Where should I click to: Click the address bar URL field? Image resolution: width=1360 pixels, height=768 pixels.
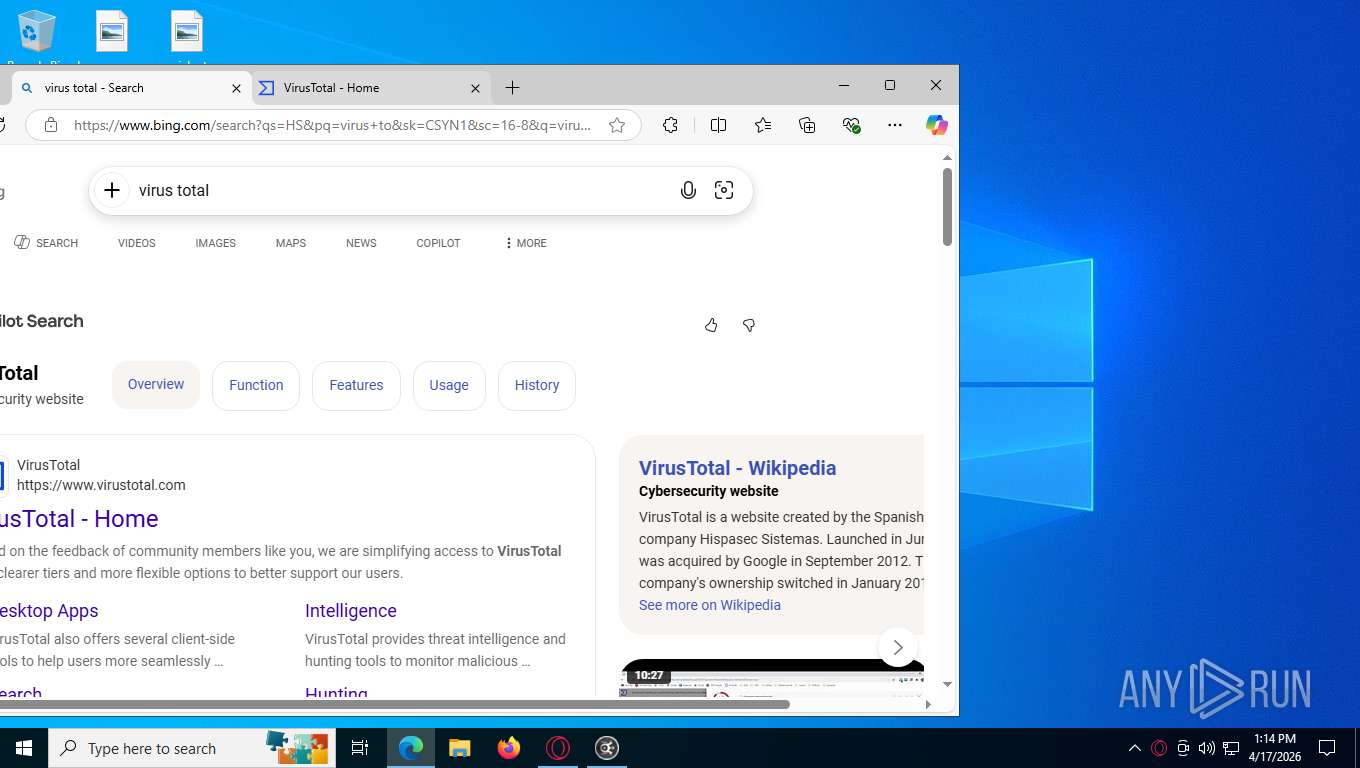pos(332,125)
